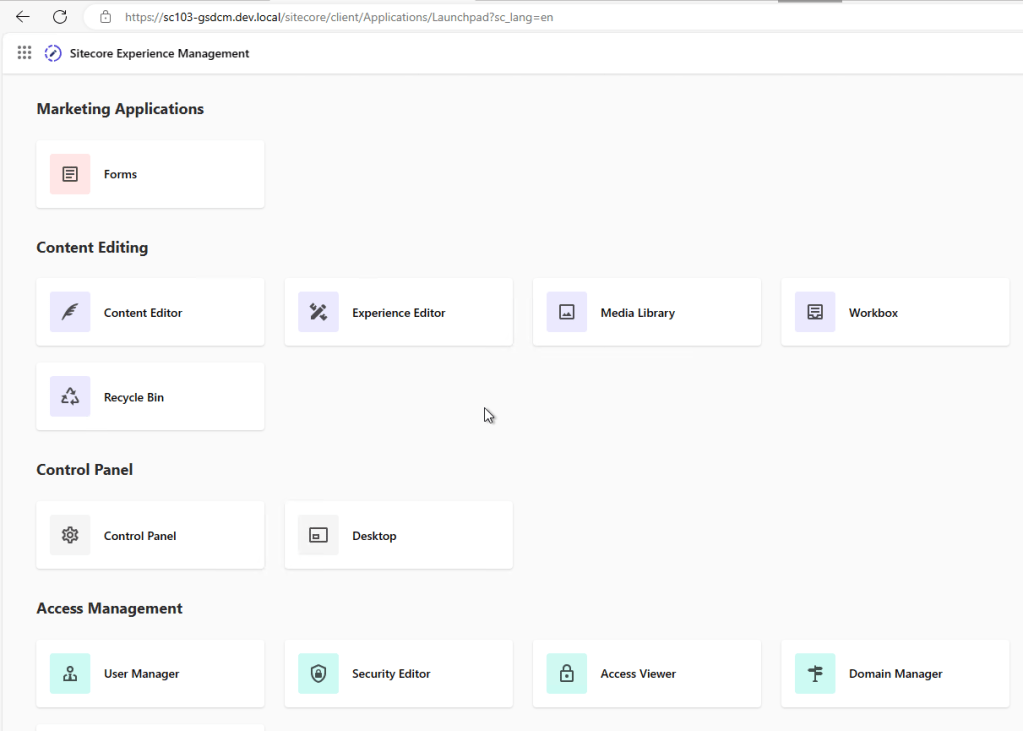Screen dimensions: 1023x731
Task: Click the Recycle Bin icon
Action: 70,397
